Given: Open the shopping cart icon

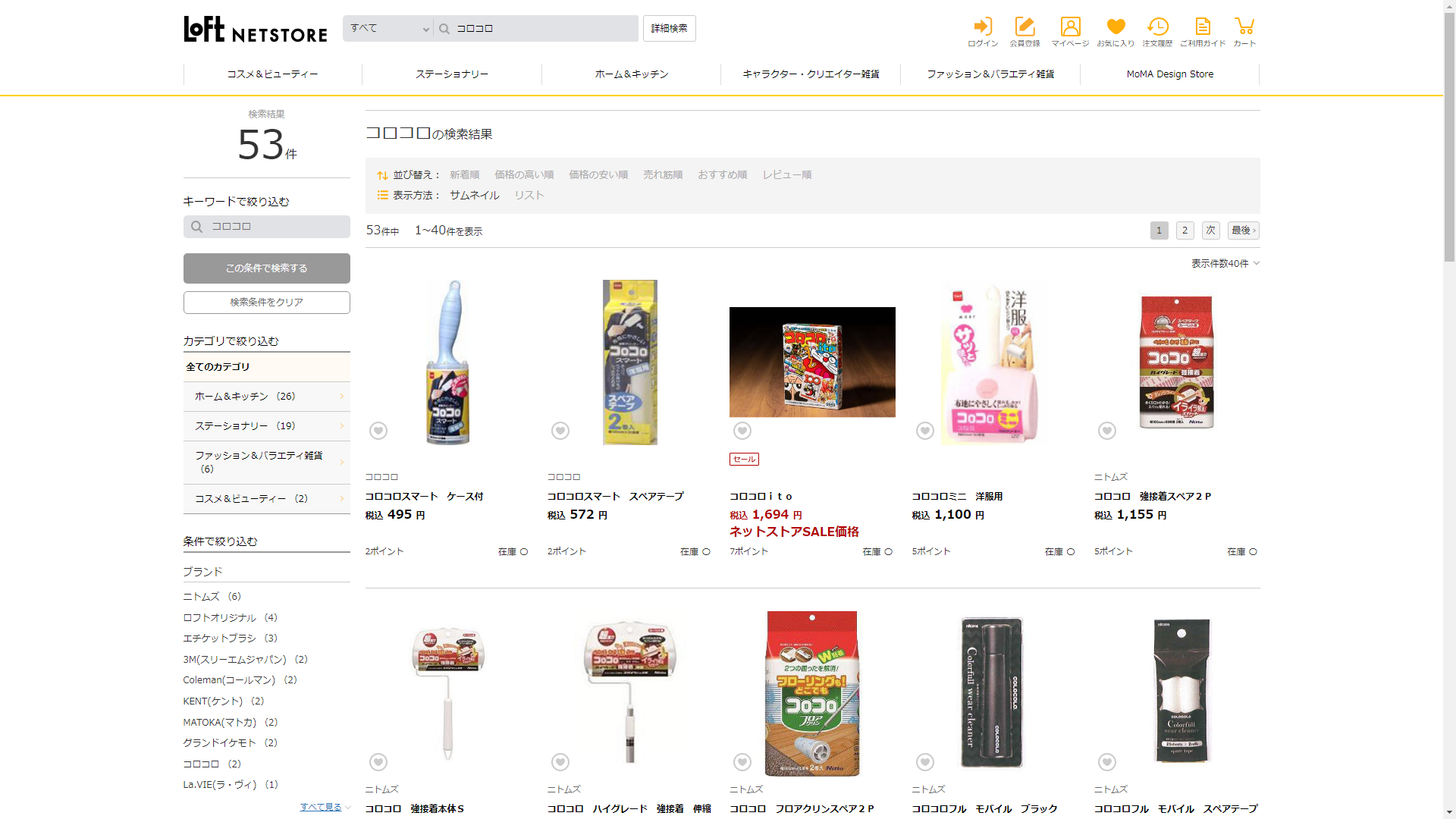Looking at the screenshot, I should click(x=1244, y=32).
